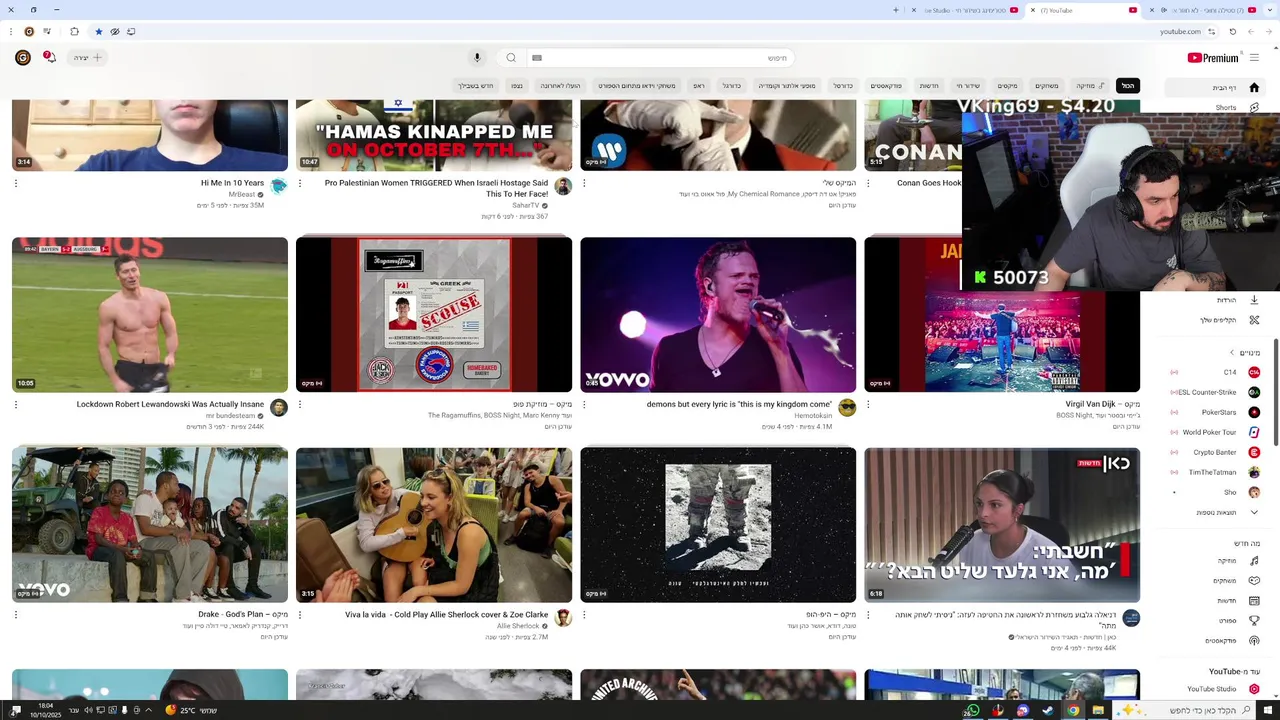The width and height of the screenshot is (1280, 720).
Task: Click the search magnifier button
Action: coord(511,58)
